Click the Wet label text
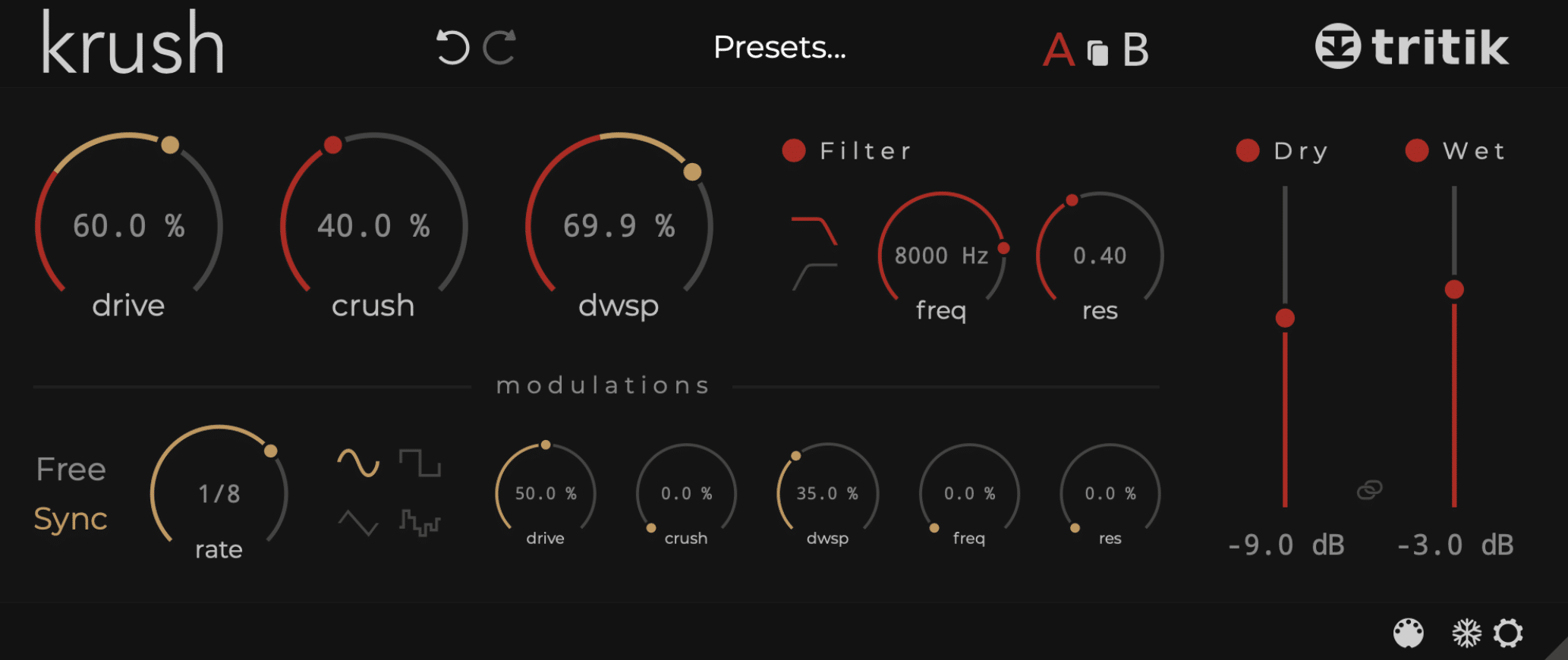Screen dimensions: 1568x660 [1474, 151]
